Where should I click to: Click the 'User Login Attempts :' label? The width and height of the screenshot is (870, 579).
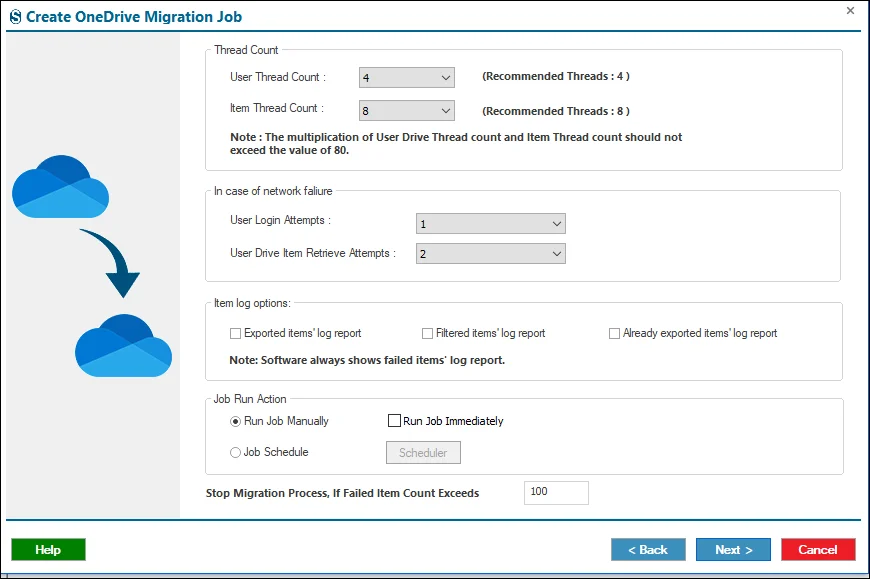tap(280, 220)
